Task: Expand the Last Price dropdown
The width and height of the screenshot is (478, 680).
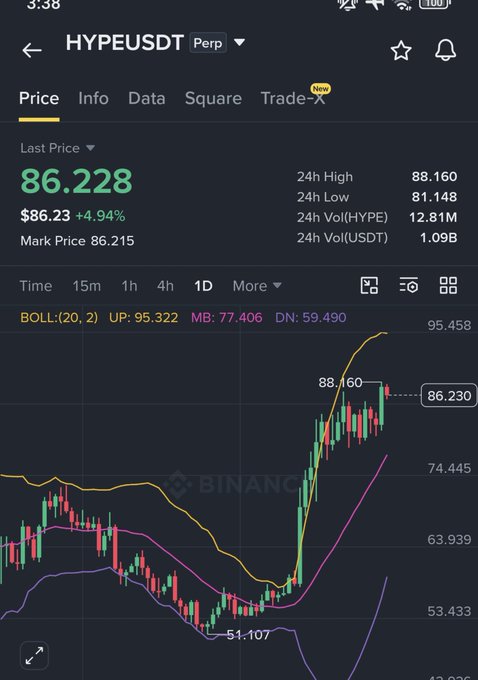Action: (x=90, y=148)
